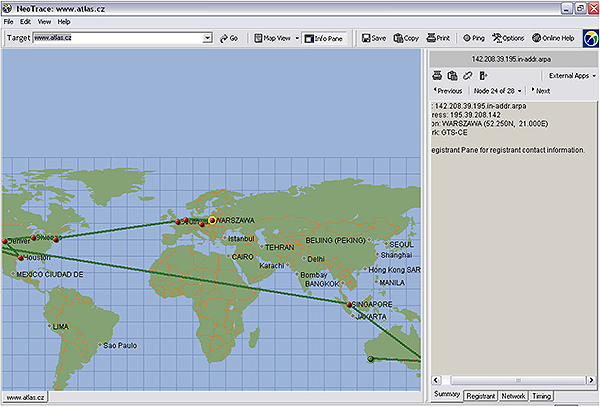600x407 pixels.
Task: Click the info pane scroll left arrow
Action: pyautogui.click(x=436, y=380)
